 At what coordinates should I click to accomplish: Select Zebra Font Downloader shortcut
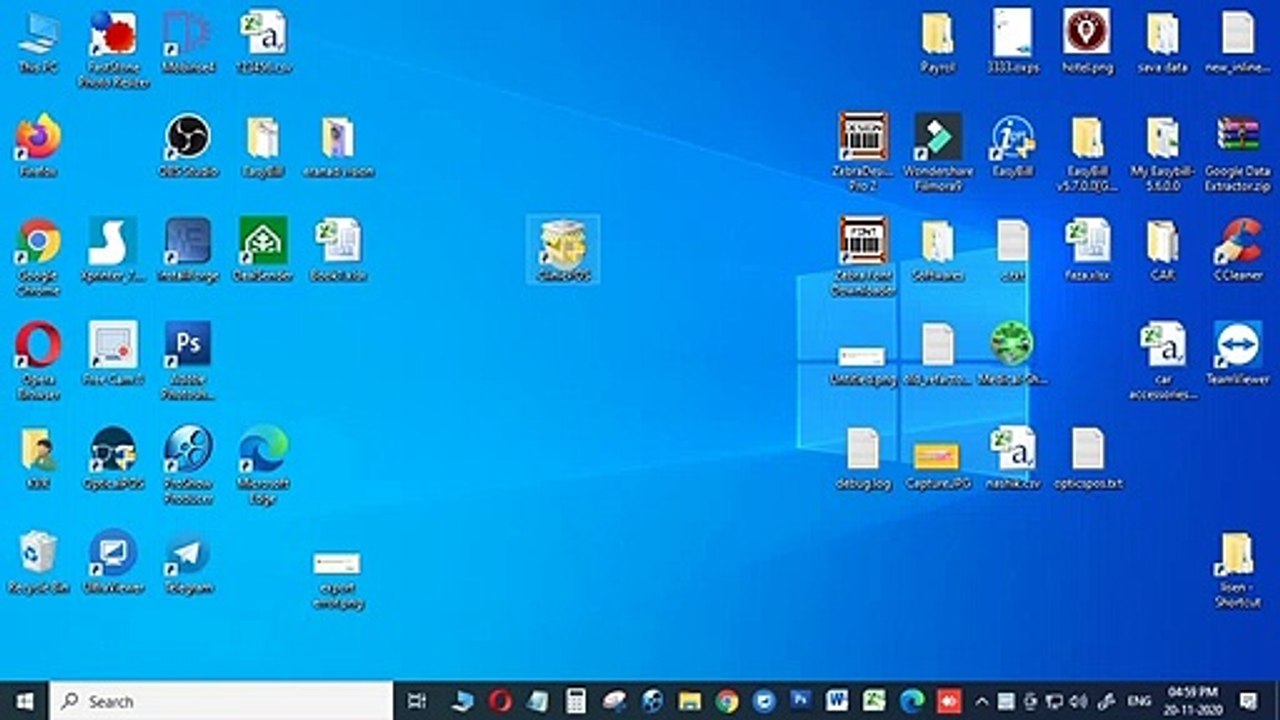click(863, 257)
